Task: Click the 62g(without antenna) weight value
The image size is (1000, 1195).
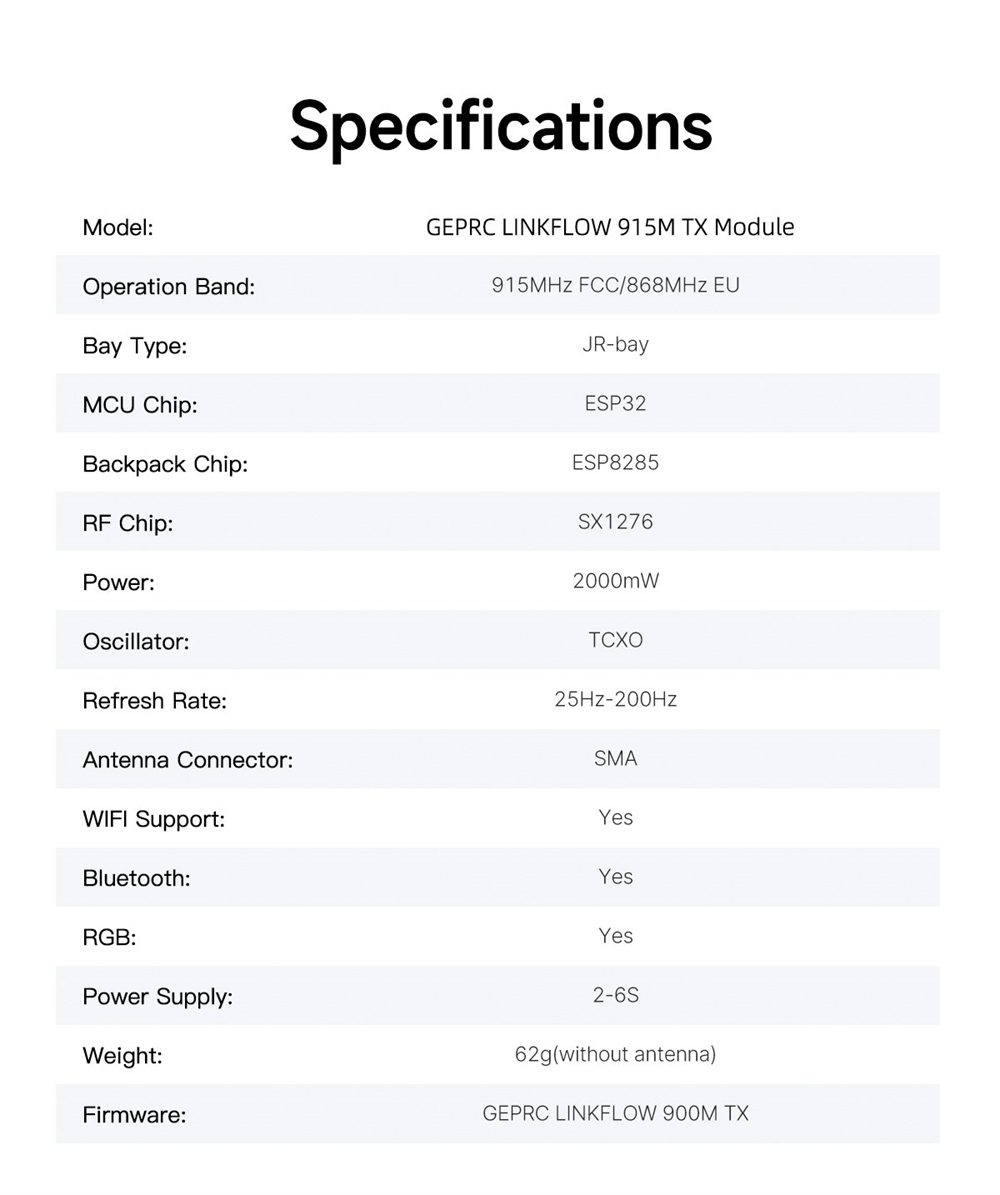Action: [615, 1054]
